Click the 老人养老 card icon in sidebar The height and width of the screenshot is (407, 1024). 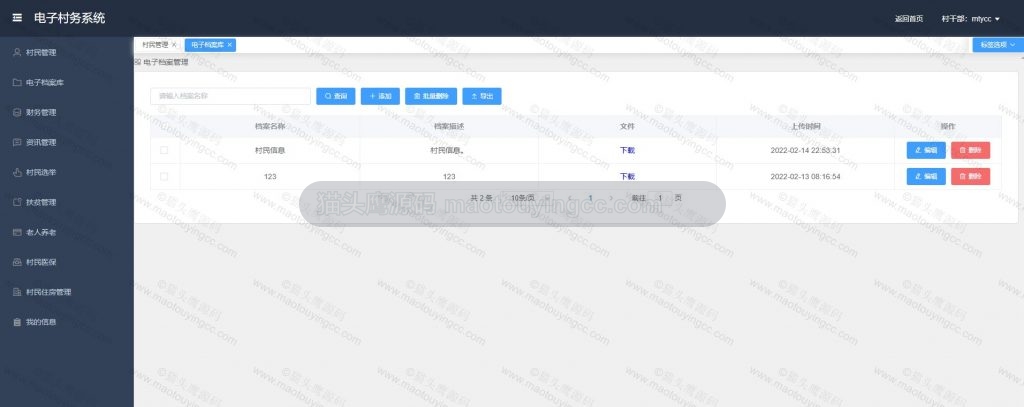(x=18, y=232)
